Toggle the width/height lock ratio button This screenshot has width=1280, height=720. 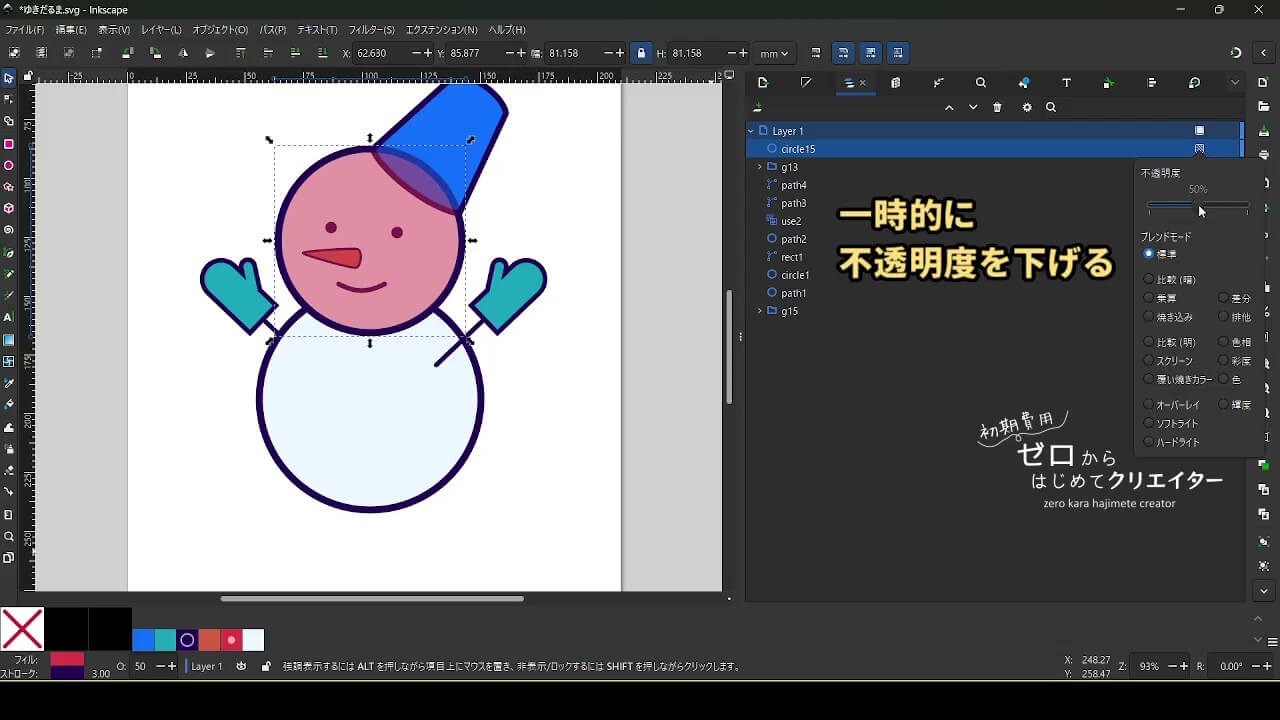[641, 53]
